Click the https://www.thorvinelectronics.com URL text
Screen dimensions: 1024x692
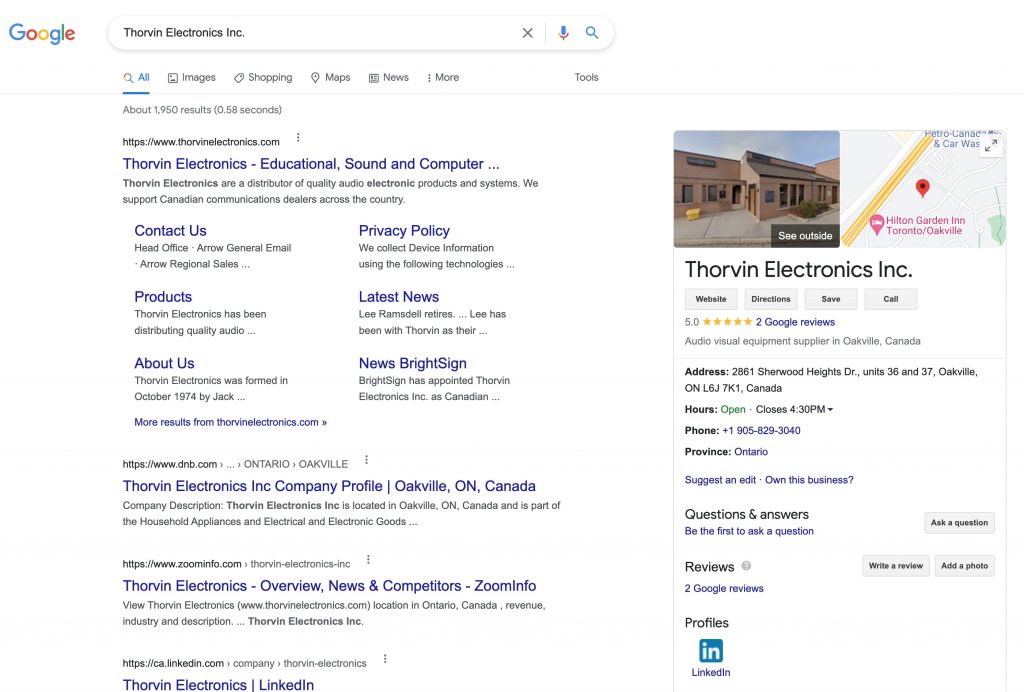[x=201, y=142]
